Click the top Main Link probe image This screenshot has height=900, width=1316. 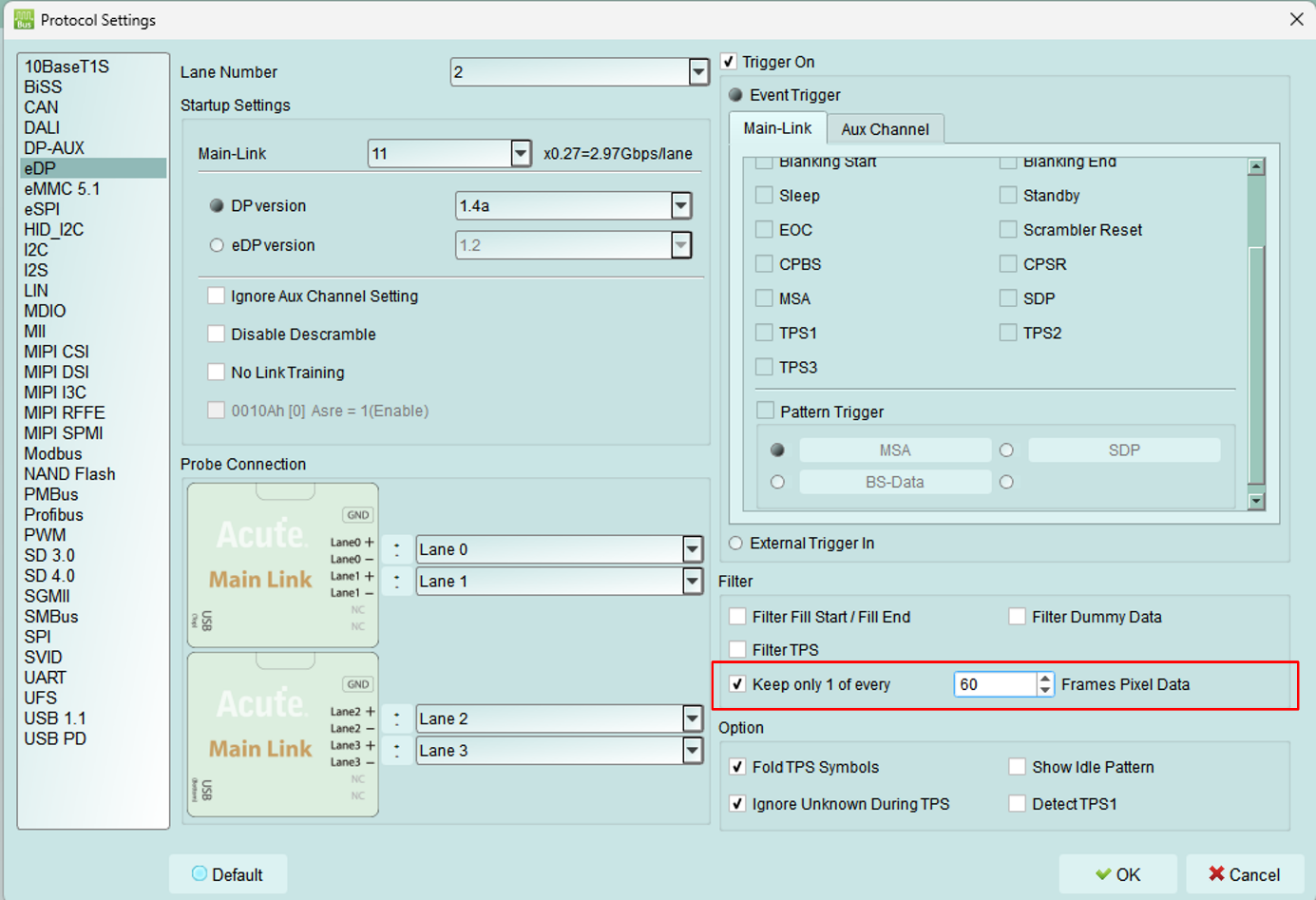click(x=283, y=565)
